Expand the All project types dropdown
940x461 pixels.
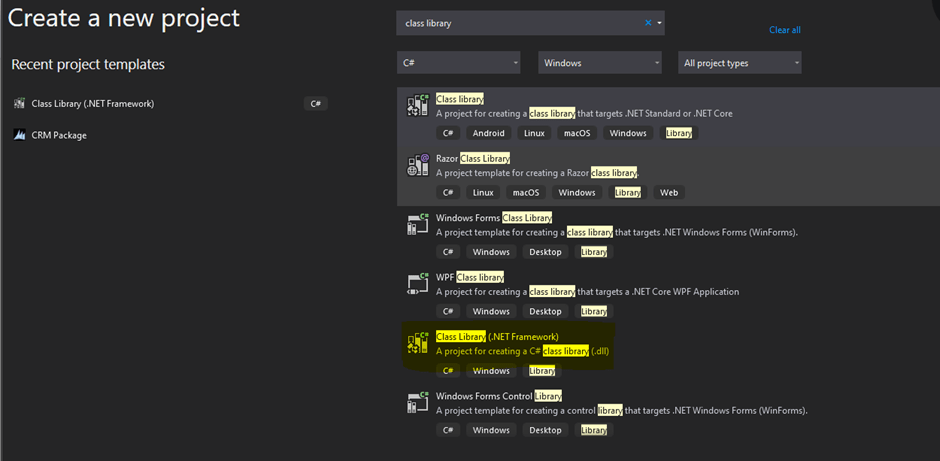[x=739, y=63]
